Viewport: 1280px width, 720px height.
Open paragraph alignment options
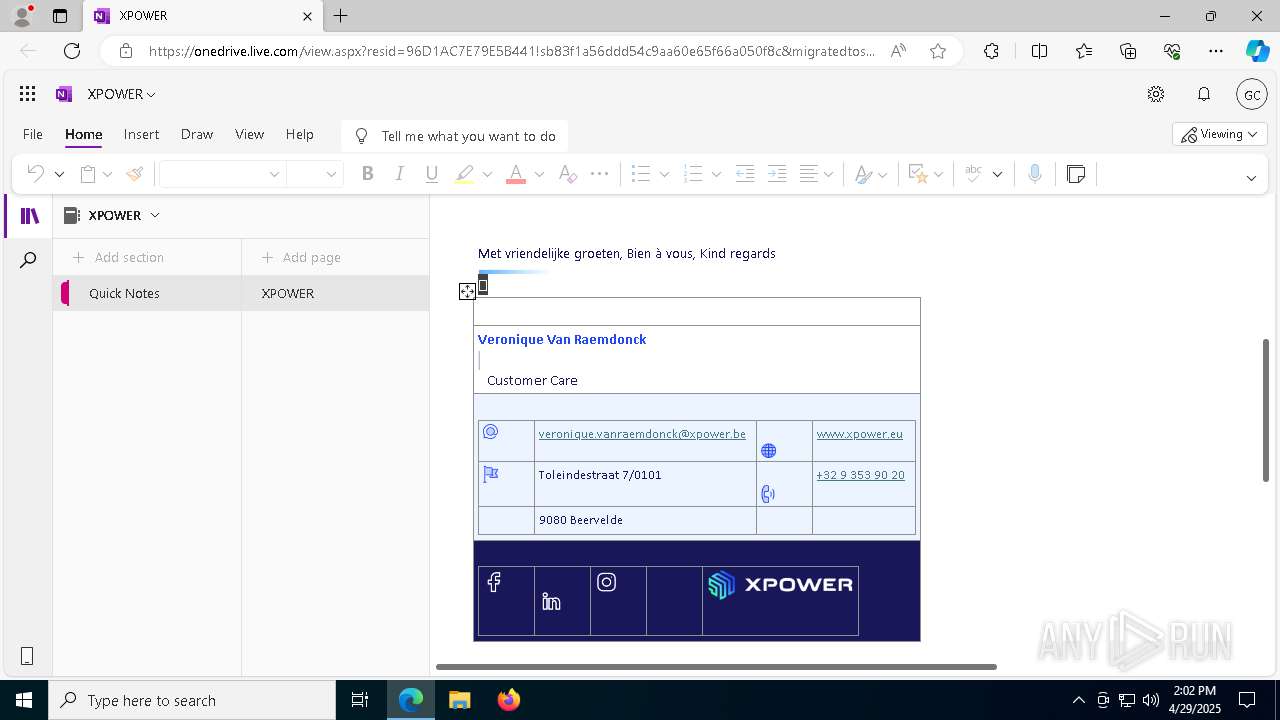(x=816, y=174)
